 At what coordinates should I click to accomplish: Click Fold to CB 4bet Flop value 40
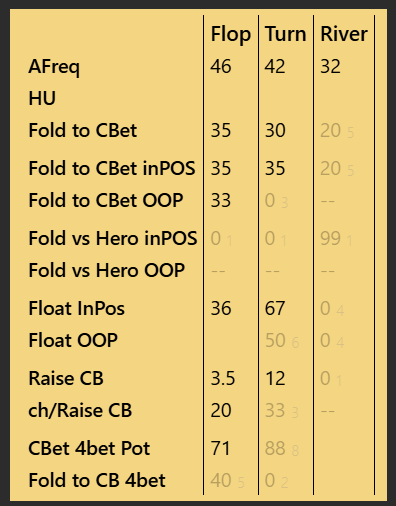click(x=221, y=480)
